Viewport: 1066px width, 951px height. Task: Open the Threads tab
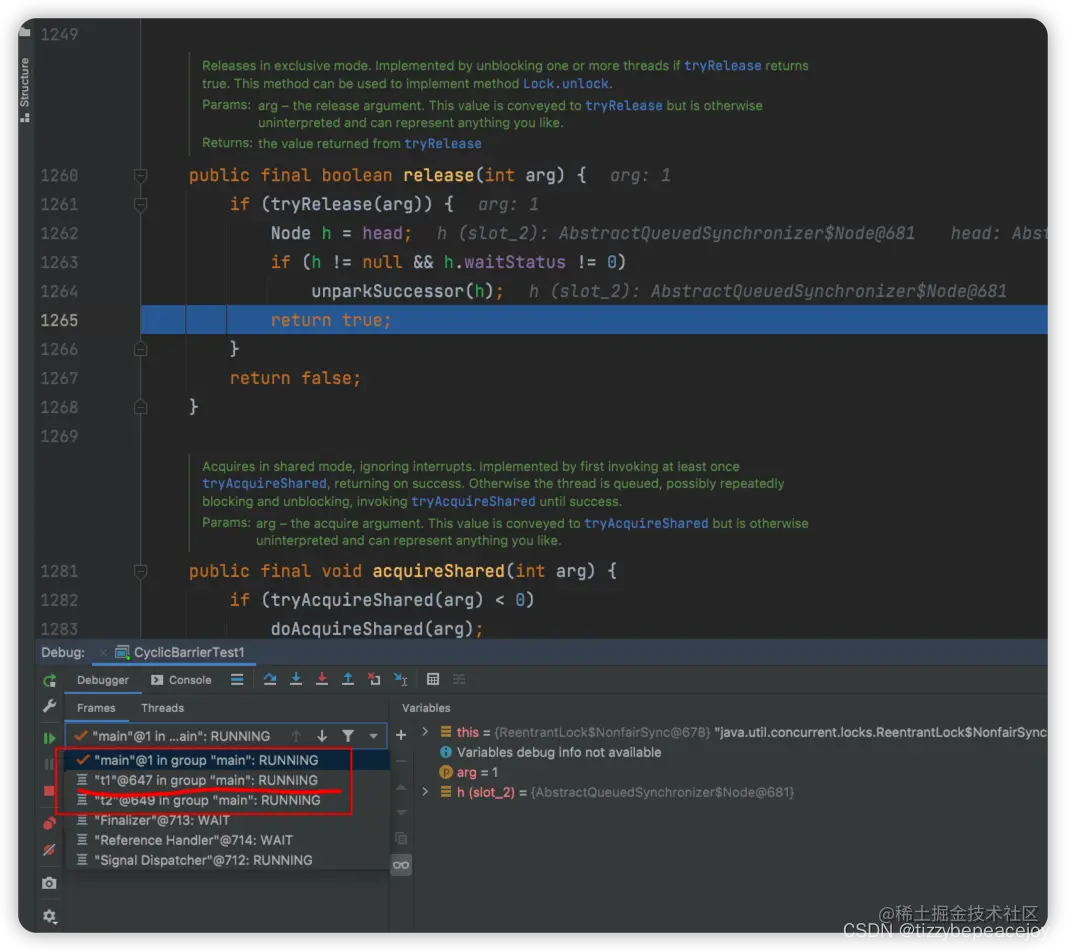coord(162,708)
